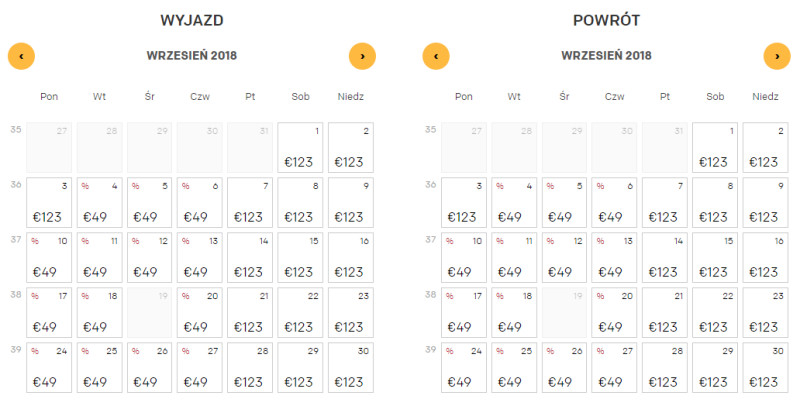Select September 30 in Wyjazd calendar

(351, 368)
